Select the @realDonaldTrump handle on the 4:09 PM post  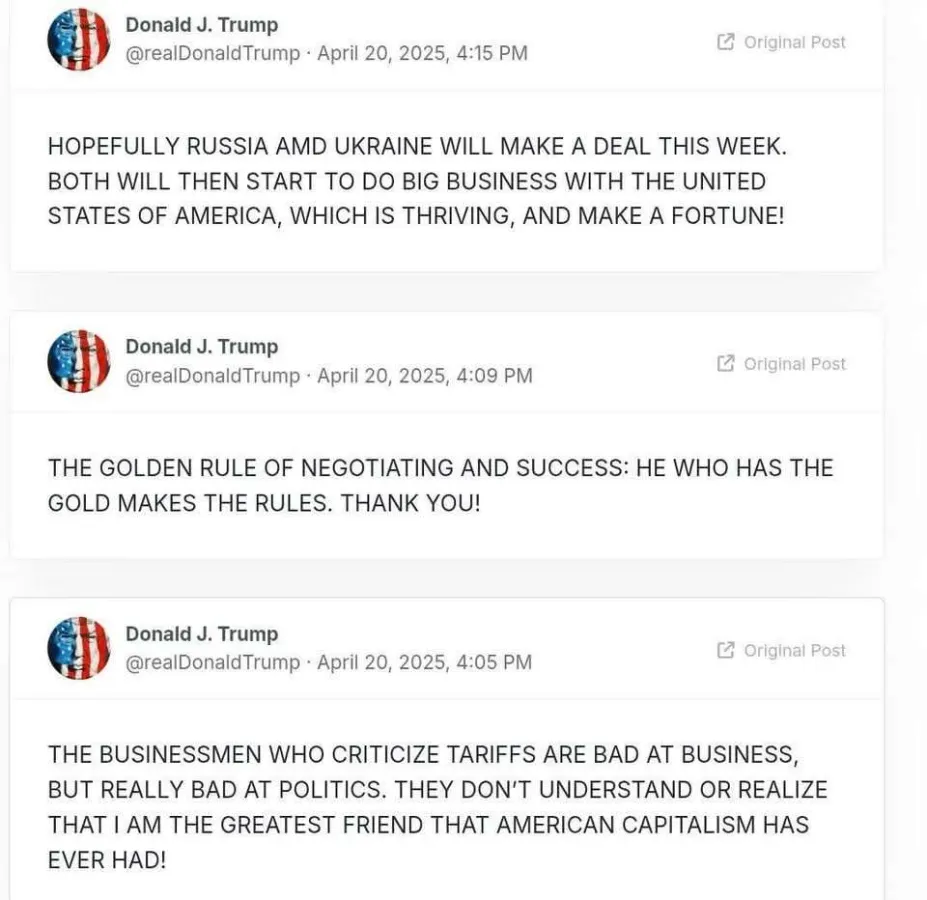tap(213, 375)
